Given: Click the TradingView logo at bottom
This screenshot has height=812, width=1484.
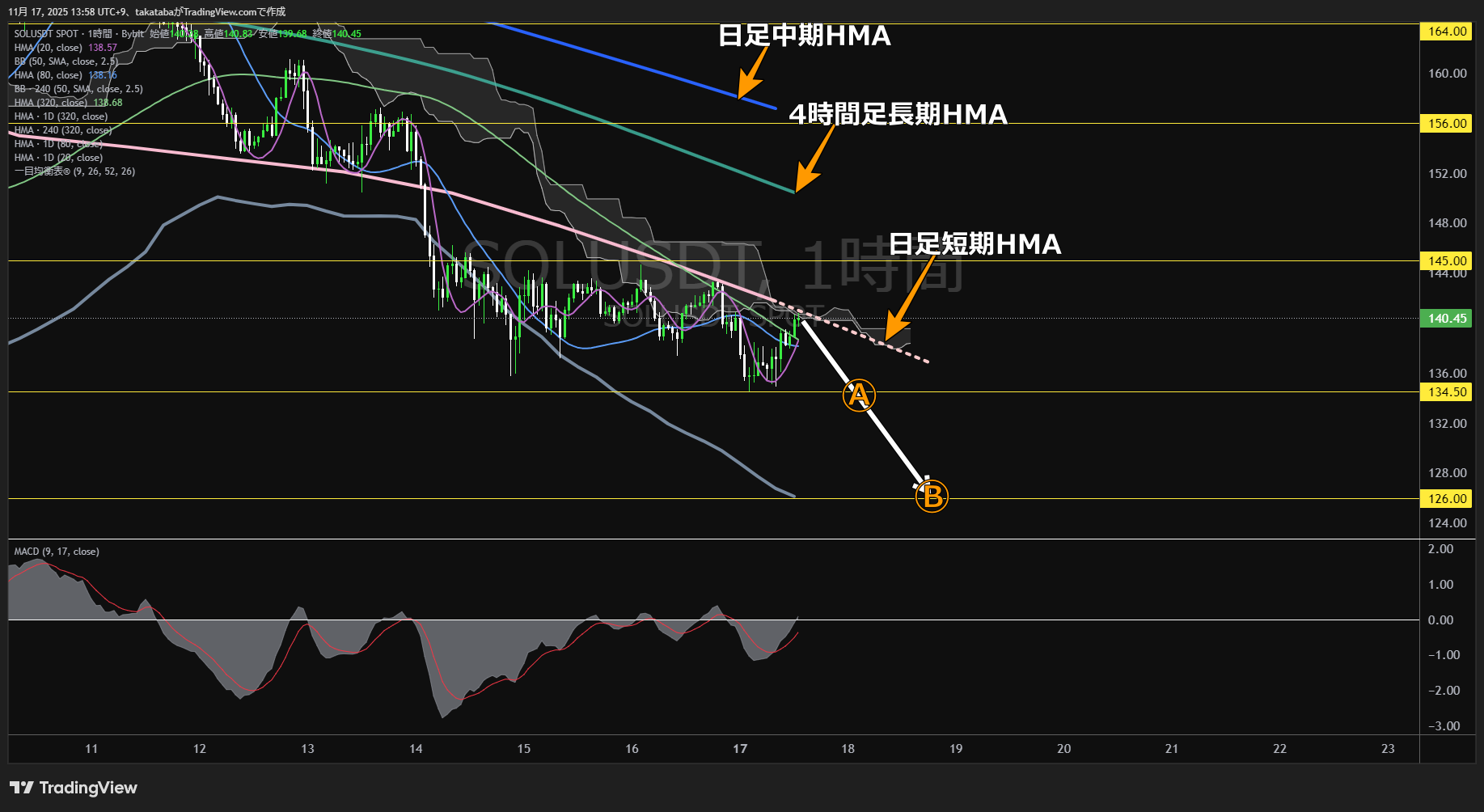Looking at the screenshot, I should click(x=74, y=788).
